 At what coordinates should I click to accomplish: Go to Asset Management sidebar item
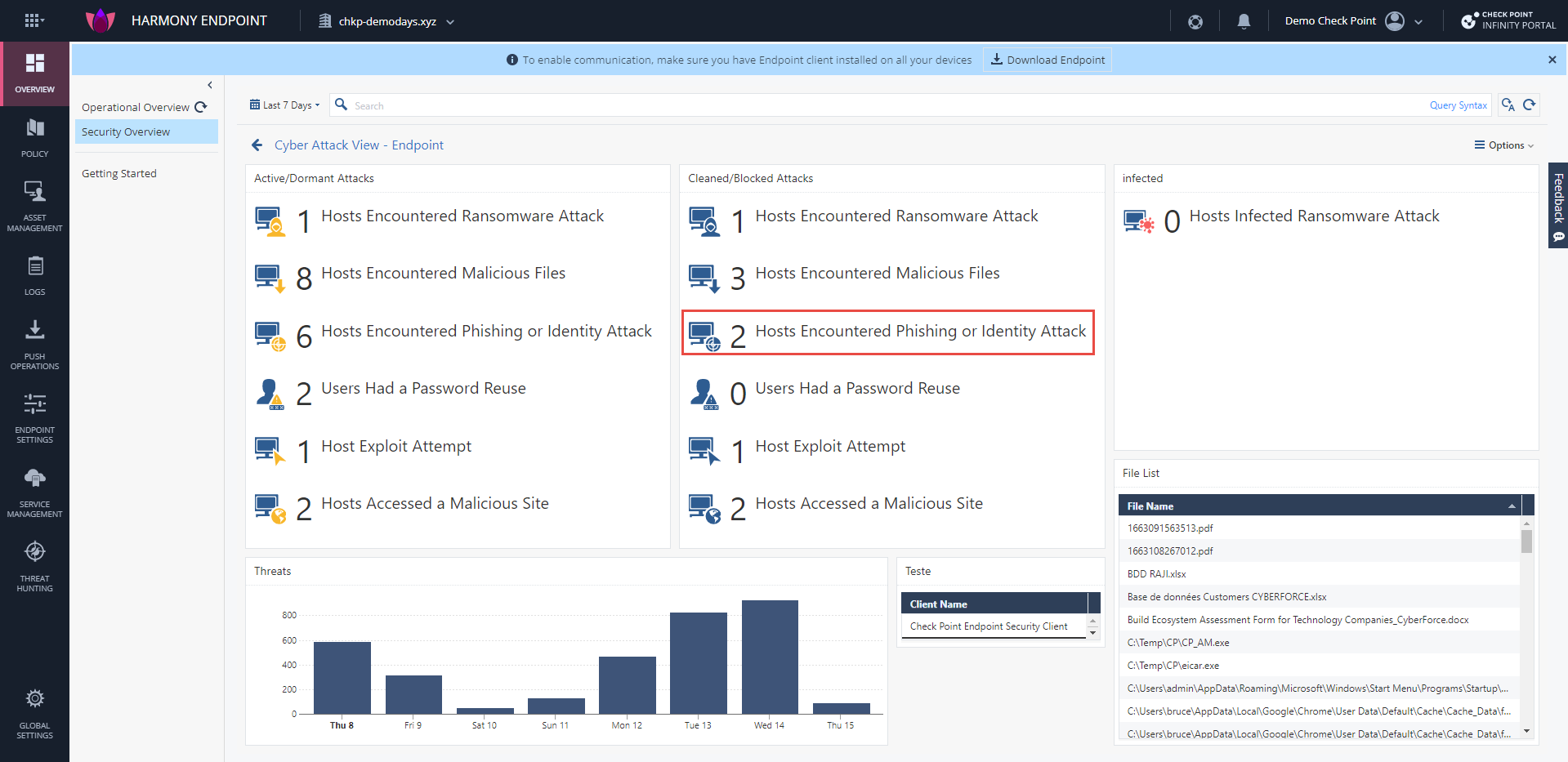tap(34, 207)
